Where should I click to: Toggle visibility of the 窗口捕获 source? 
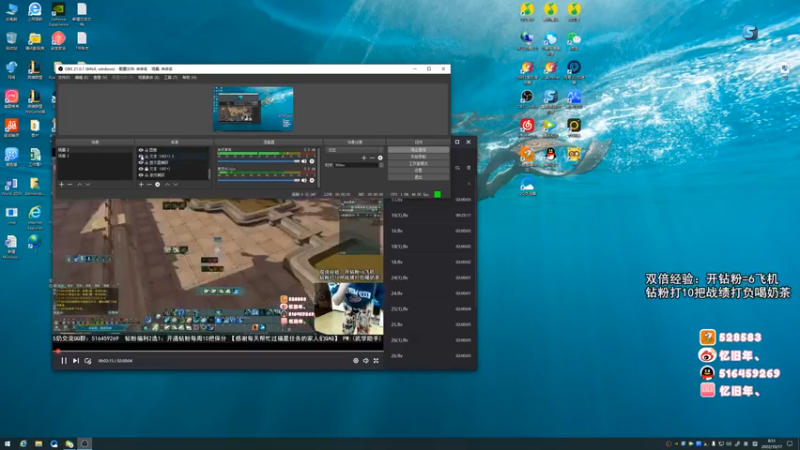[141, 174]
